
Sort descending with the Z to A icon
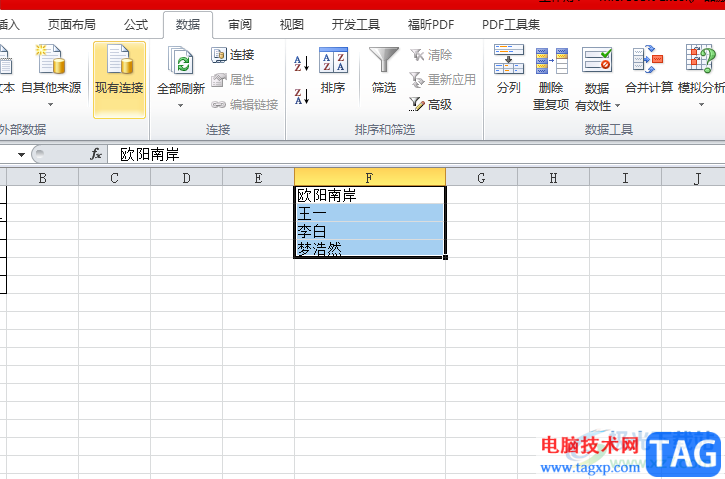click(x=301, y=96)
